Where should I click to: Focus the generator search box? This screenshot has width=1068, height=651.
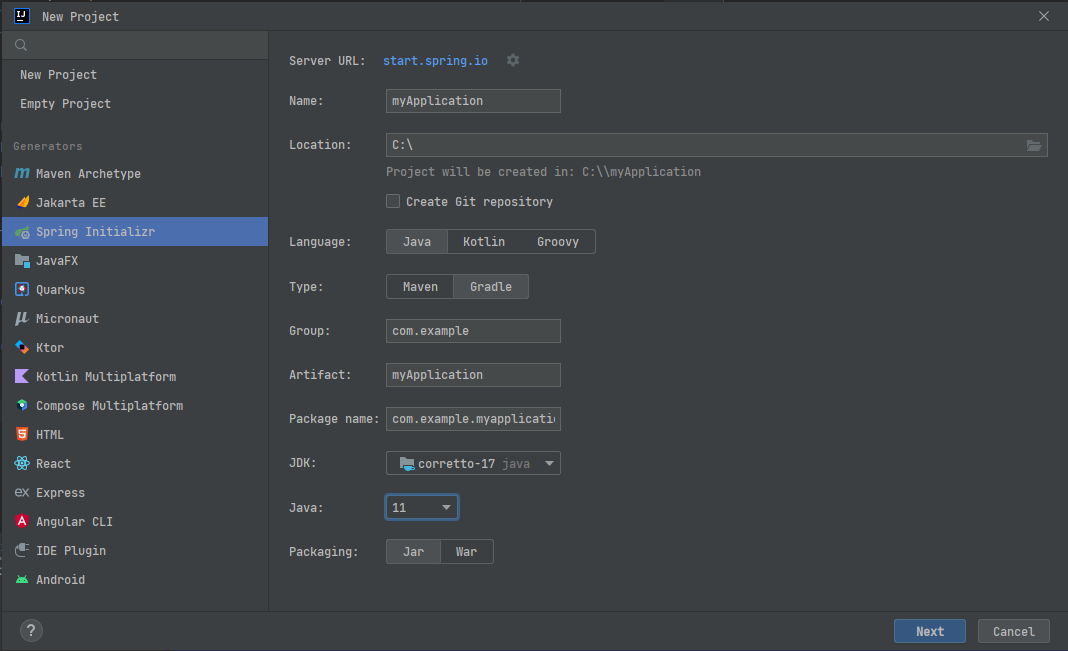click(x=135, y=45)
